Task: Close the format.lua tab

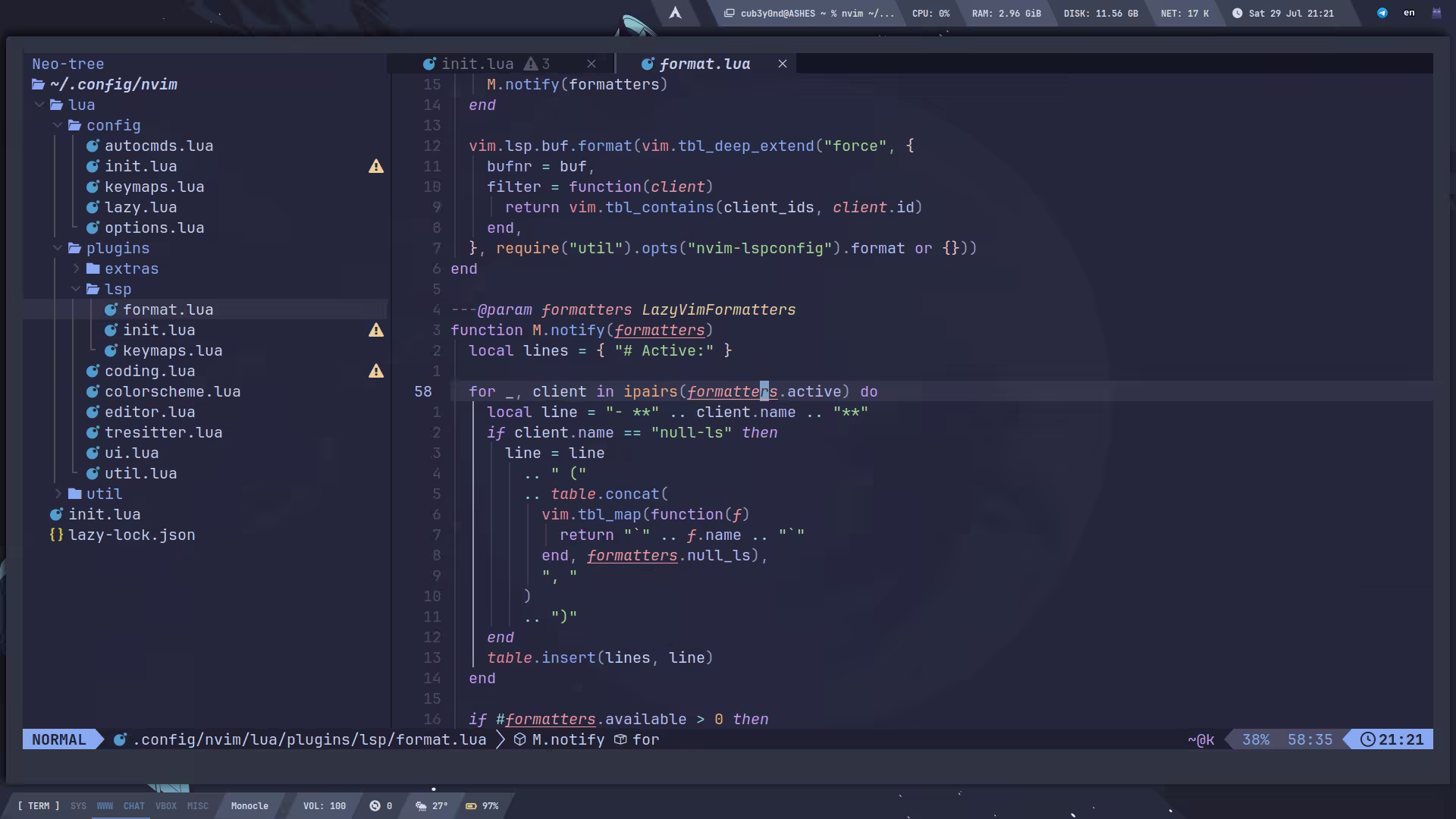Action: click(x=783, y=64)
